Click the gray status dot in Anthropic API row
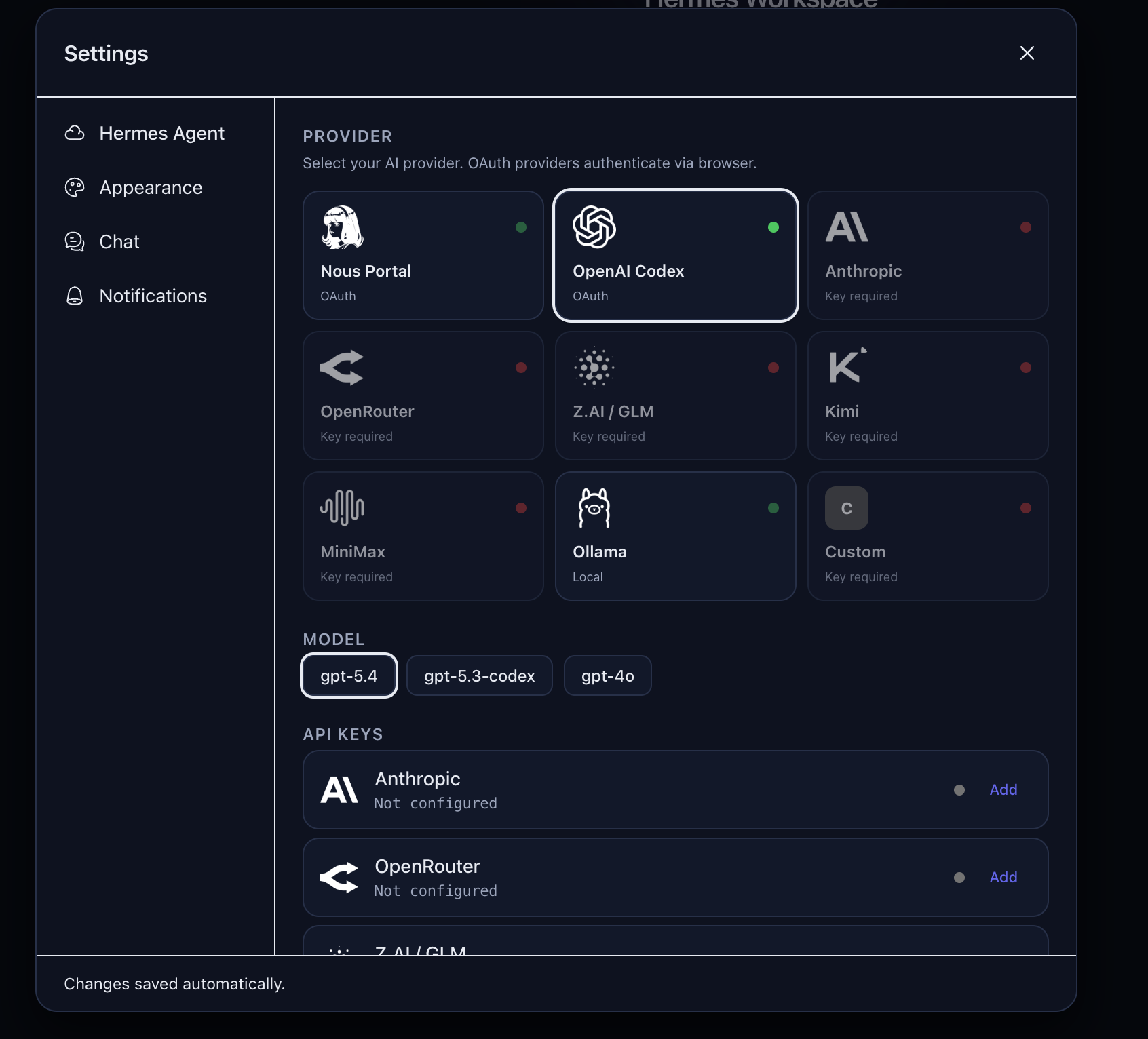This screenshot has height=1039, width=1148. point(959,790)
